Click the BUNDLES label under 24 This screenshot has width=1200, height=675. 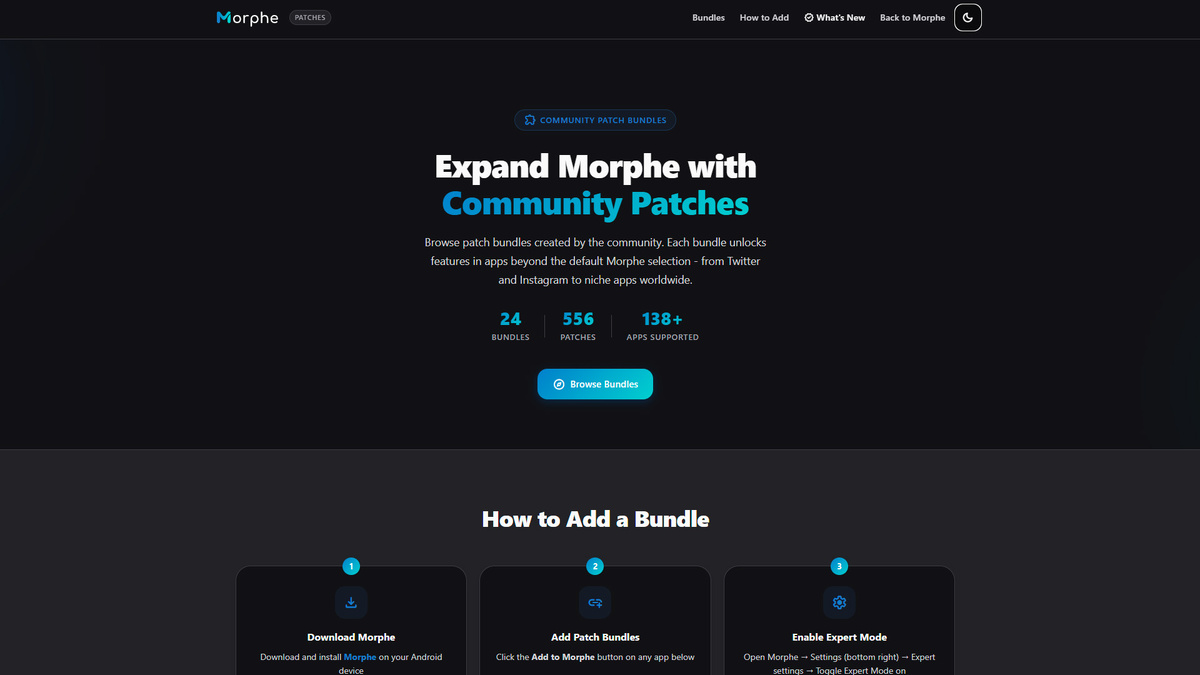(510, 338)
